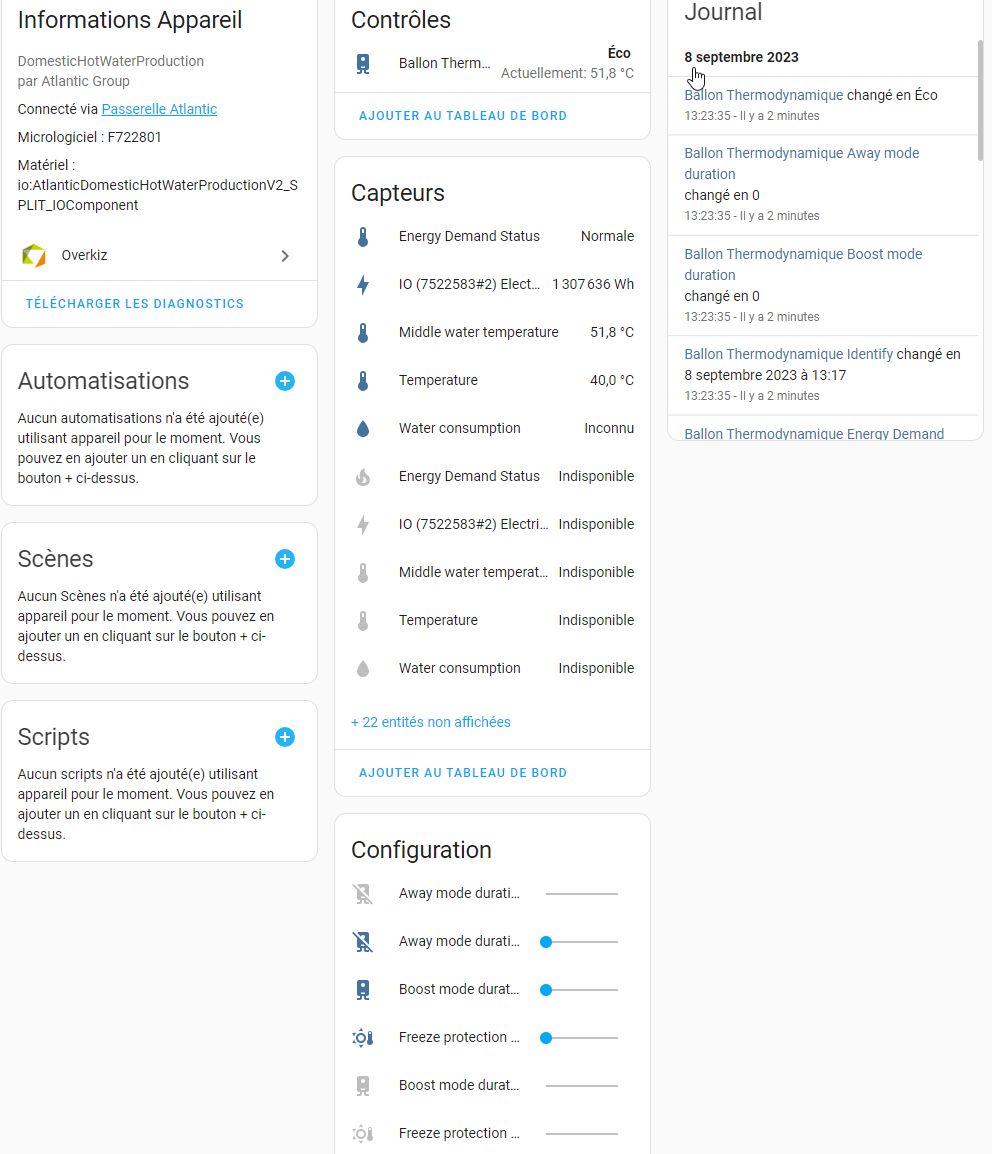
Task: Add a new scene with plus icon
Action: pos(285,559)
